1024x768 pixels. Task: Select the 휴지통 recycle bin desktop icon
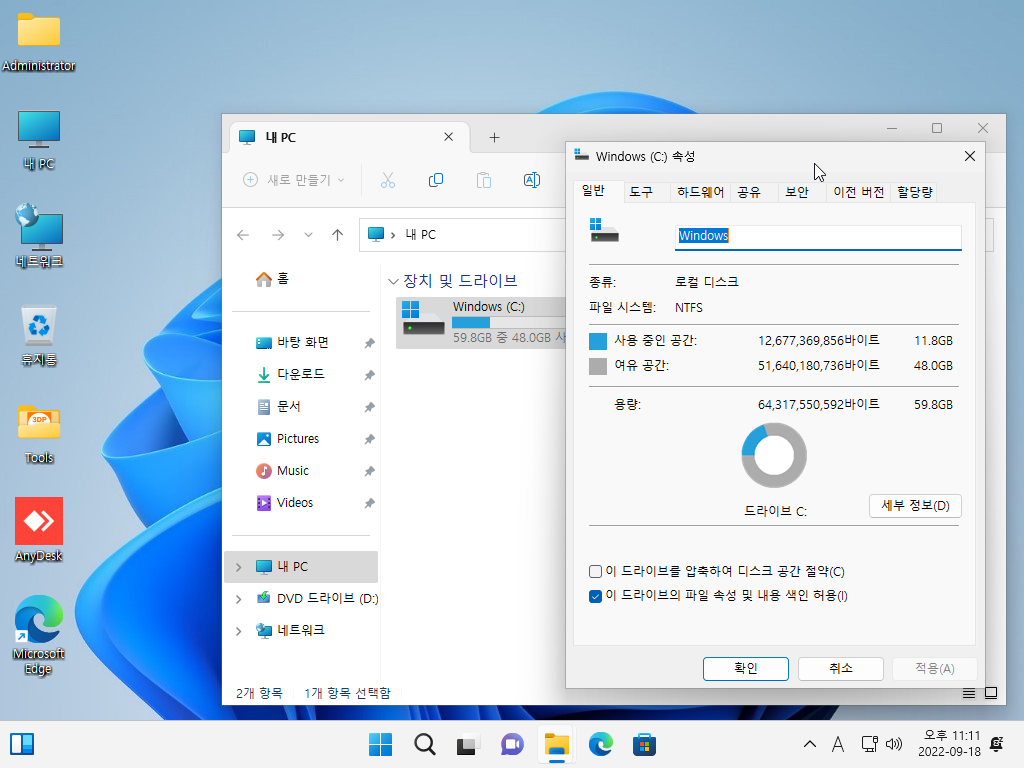tap(39, 336)
